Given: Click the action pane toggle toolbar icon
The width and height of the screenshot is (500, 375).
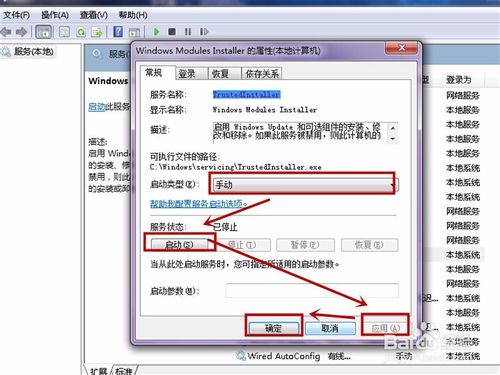Looking at the screenshot, I should coord(134,32).
